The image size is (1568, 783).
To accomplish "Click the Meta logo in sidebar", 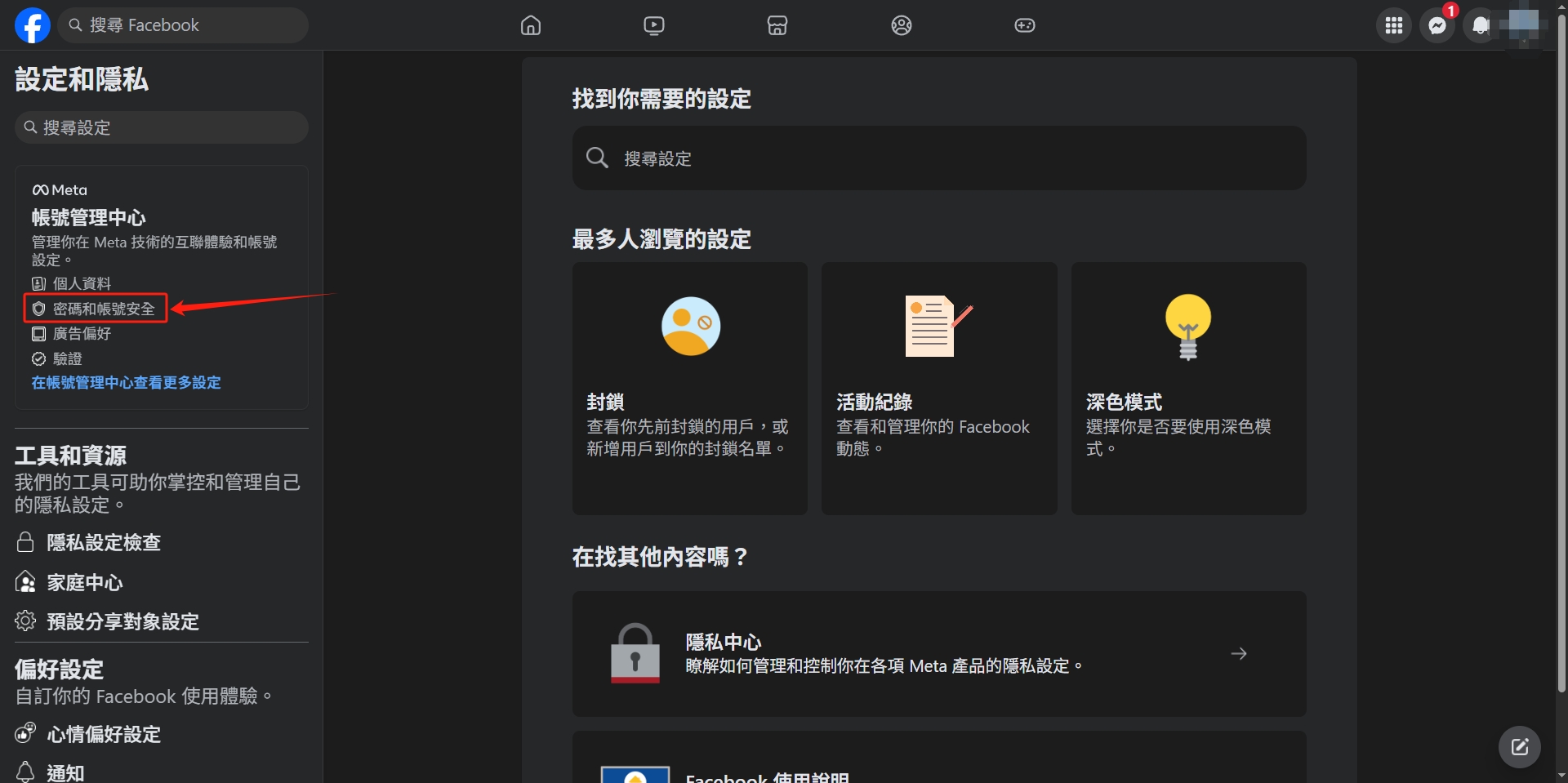I will coord(59,190).
